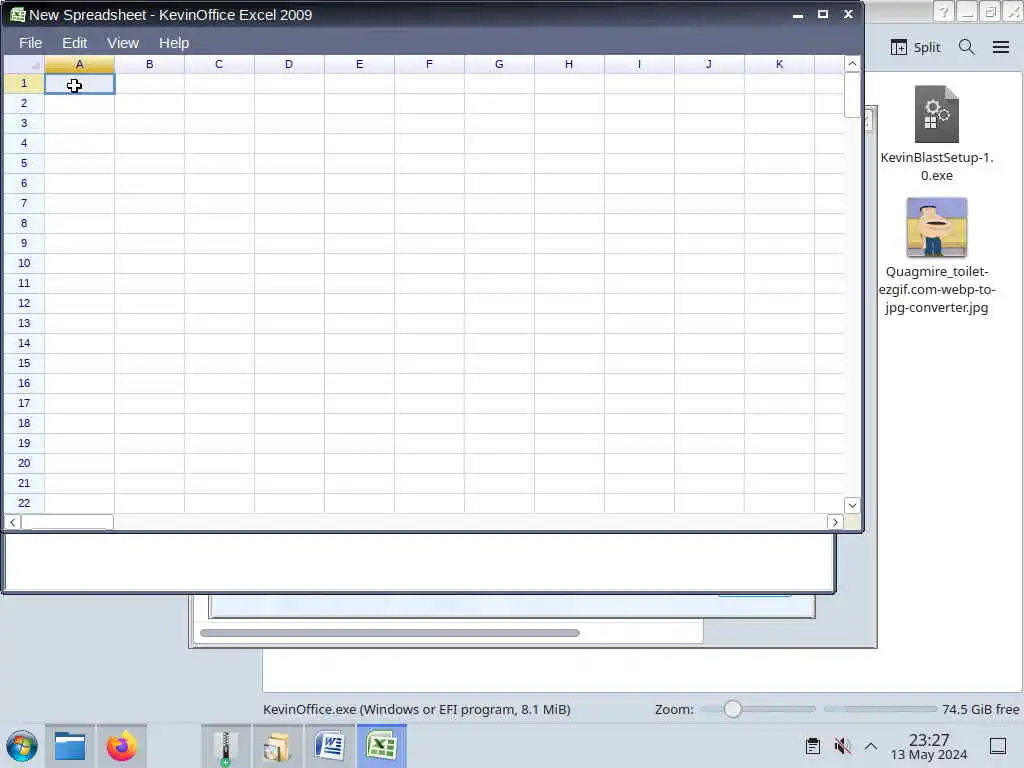Click the installer package taskbar icon
Image resolution: width=1024 pixels, height=768 pixels.
click(278, 746)
